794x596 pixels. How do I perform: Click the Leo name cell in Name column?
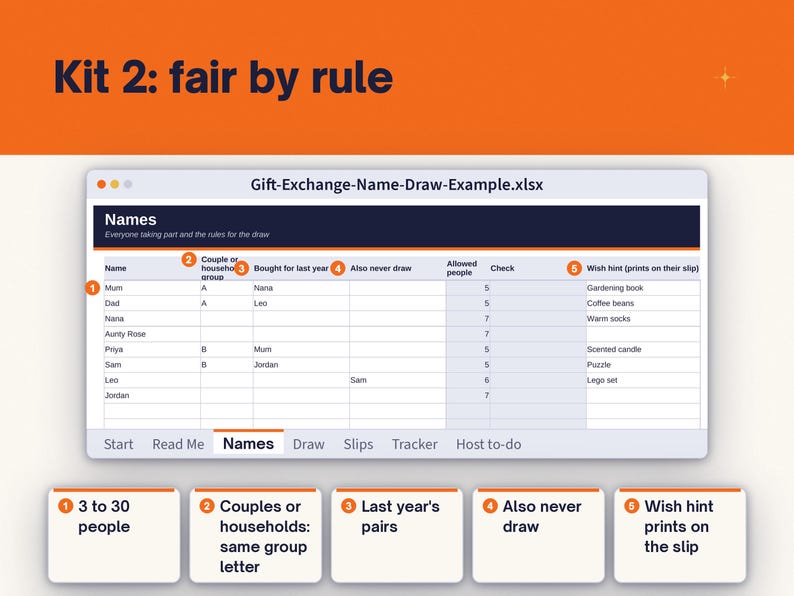[x=152, y=380]
